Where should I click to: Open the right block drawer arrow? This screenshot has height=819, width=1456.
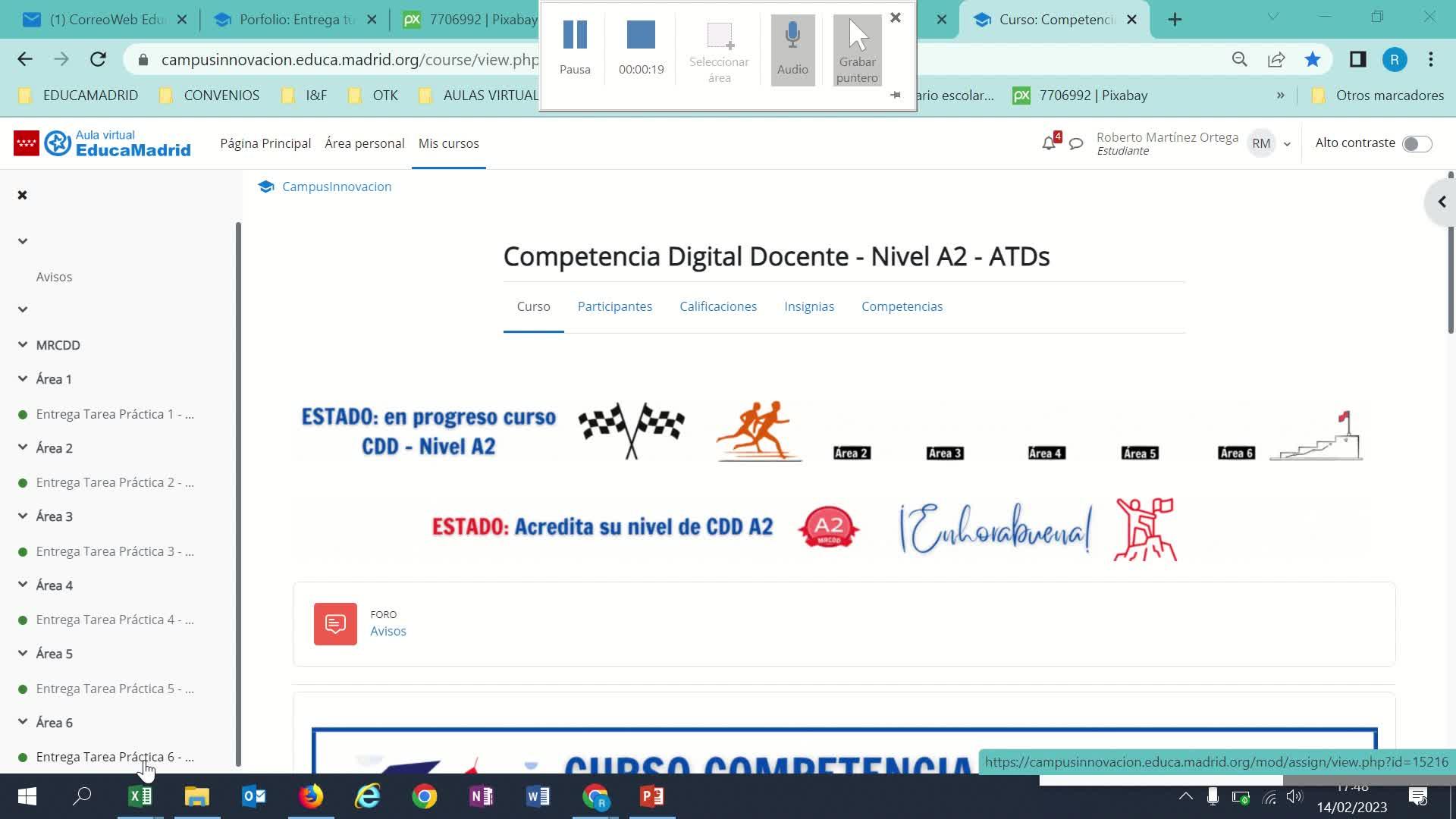click(1442, 202)
